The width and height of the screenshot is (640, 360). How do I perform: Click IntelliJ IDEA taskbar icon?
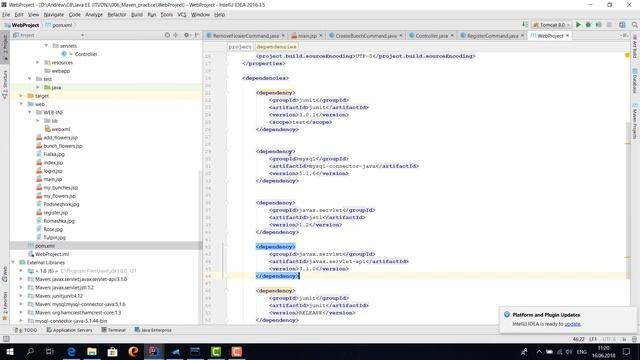click(154, 351)
